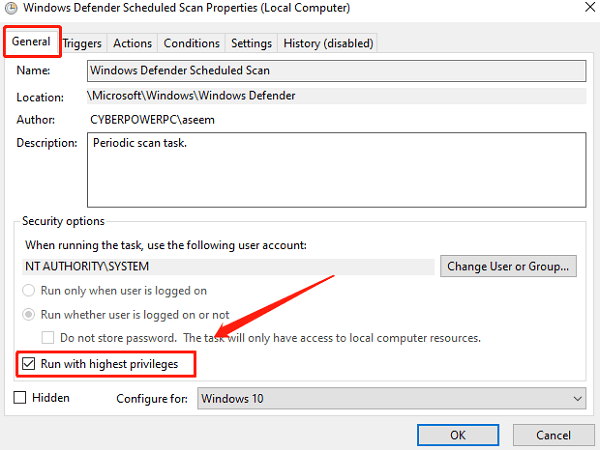Open the Settings tab

(x=251, y=43)
